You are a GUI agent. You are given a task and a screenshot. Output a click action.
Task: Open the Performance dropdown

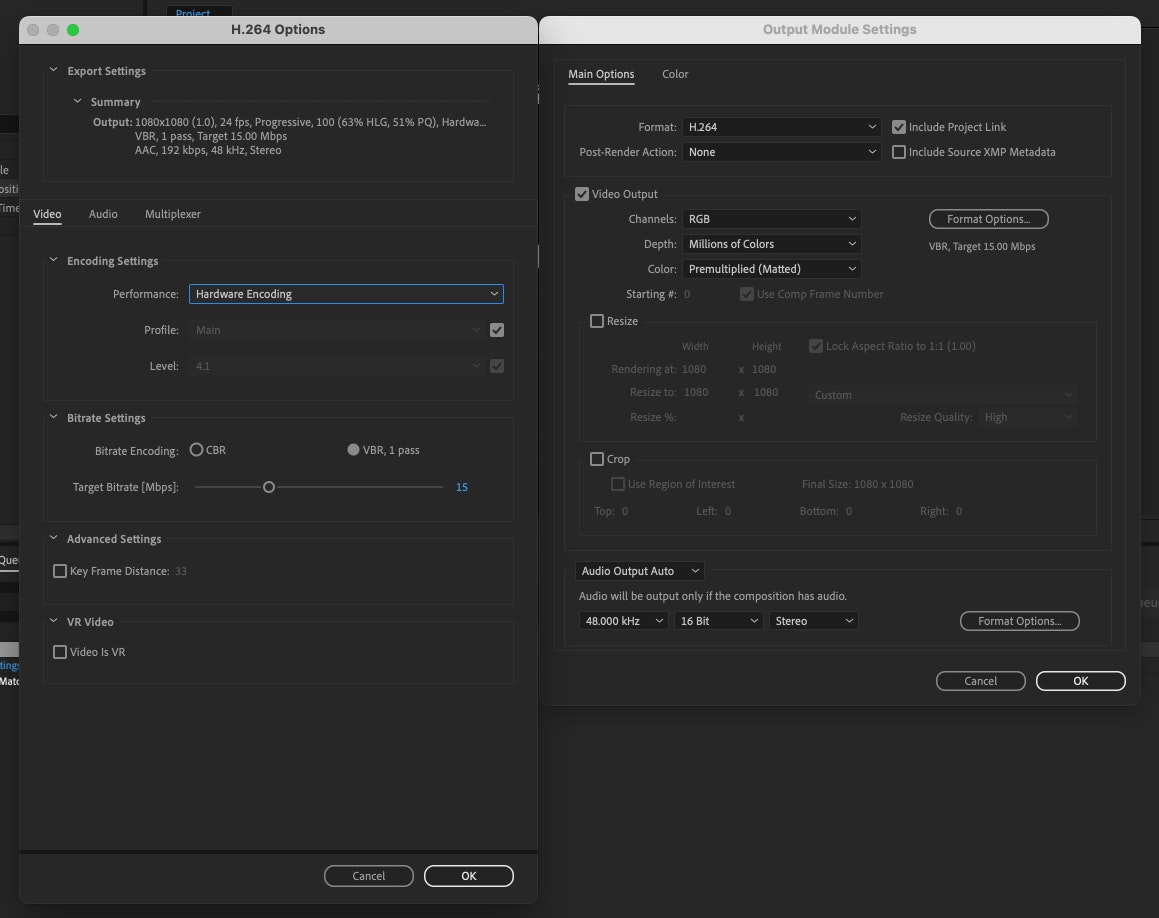(346, 293)
